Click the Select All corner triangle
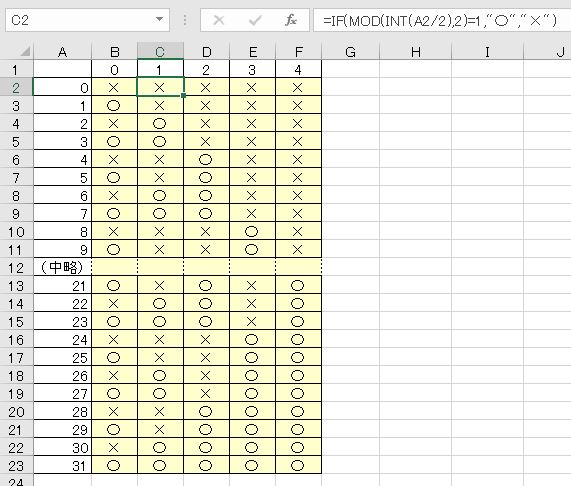Image resolution: width=571 pixels, height=486 pixels. tap(25, 52)
